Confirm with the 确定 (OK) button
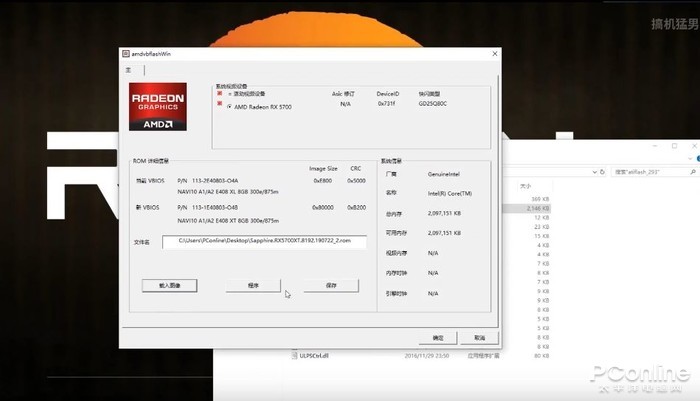 [x=438, y=338]
